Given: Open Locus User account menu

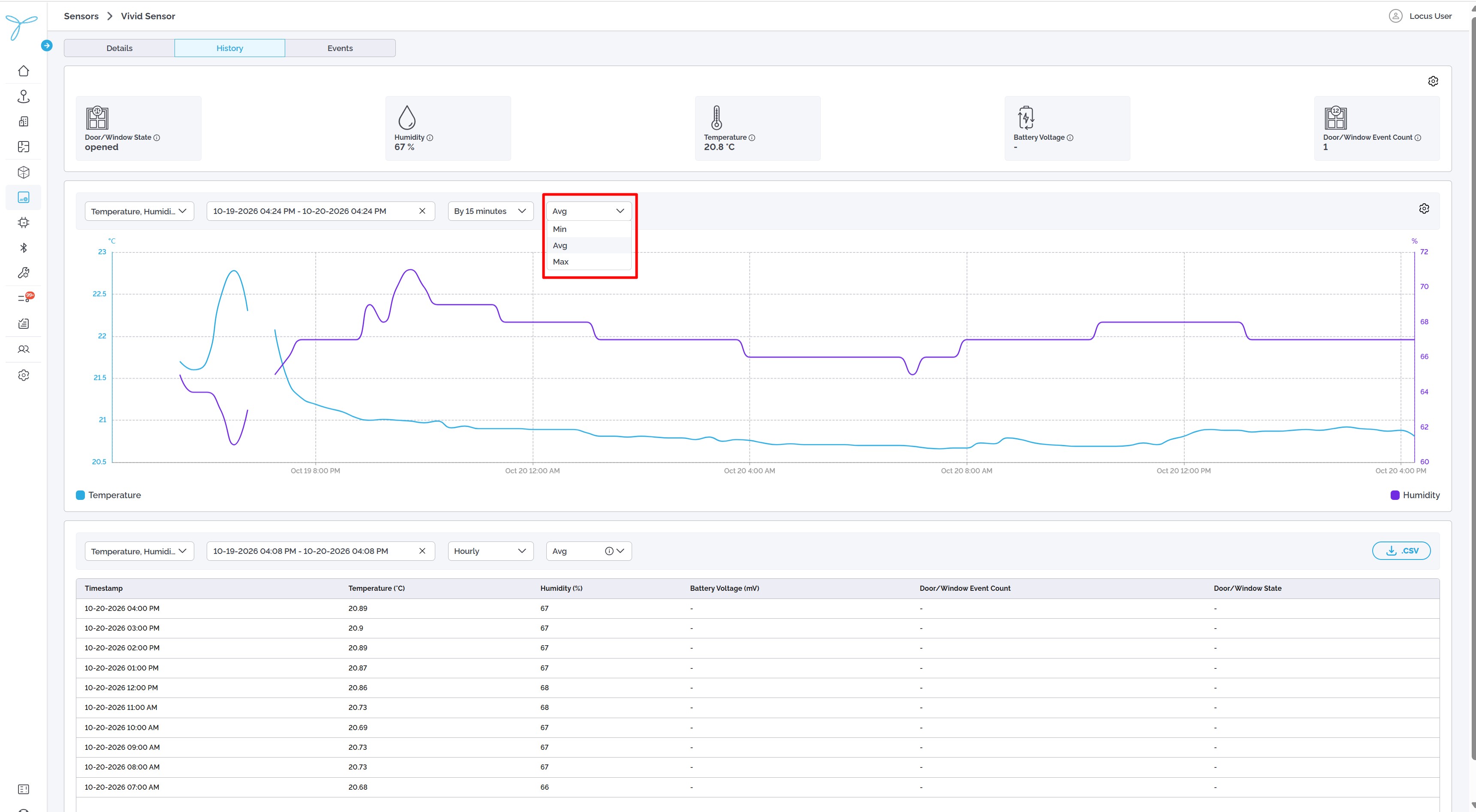Looking at the screenshot, I should tap(1420, 16).
